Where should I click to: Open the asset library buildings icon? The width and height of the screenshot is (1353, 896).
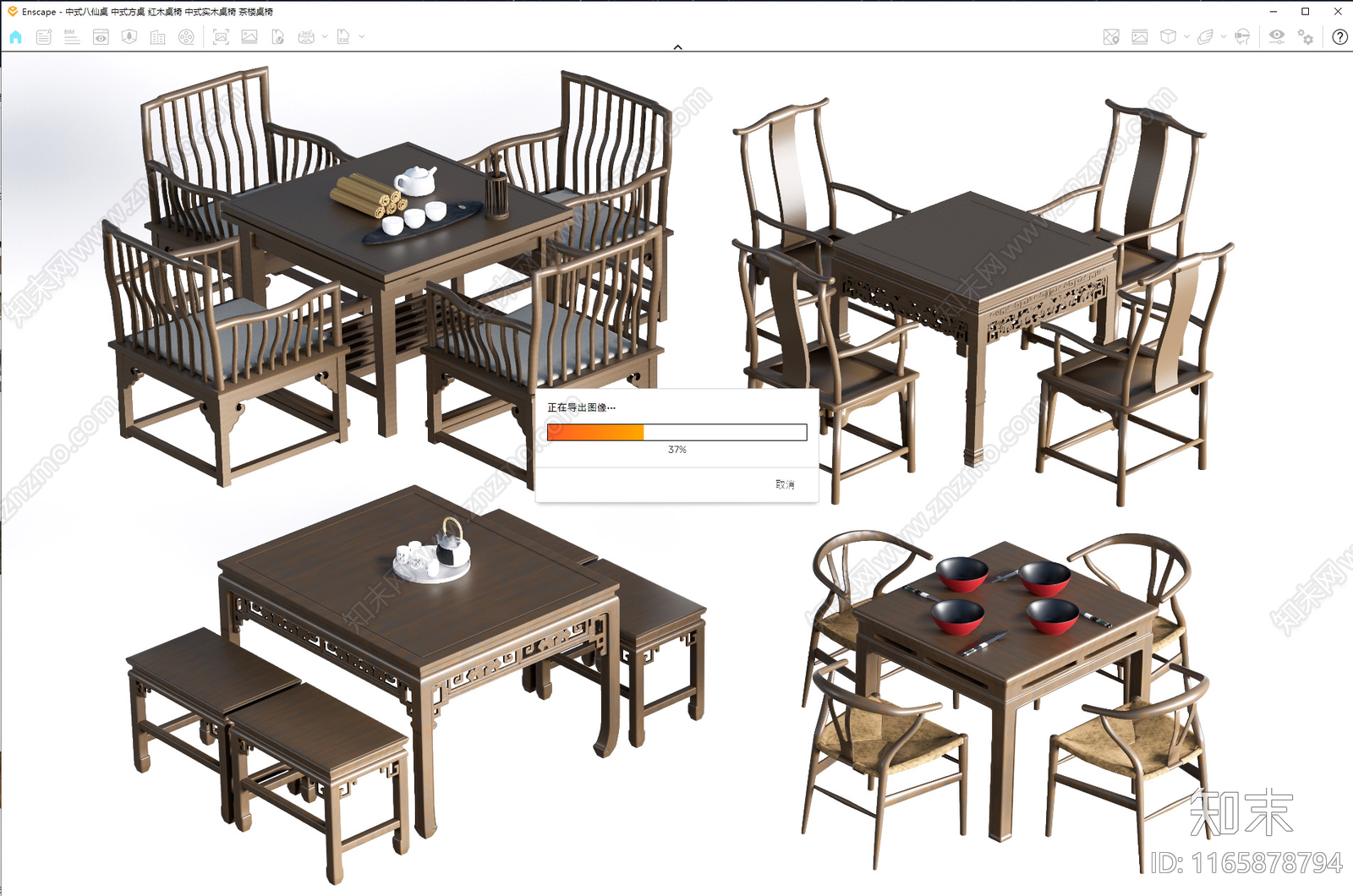(157, 37)
